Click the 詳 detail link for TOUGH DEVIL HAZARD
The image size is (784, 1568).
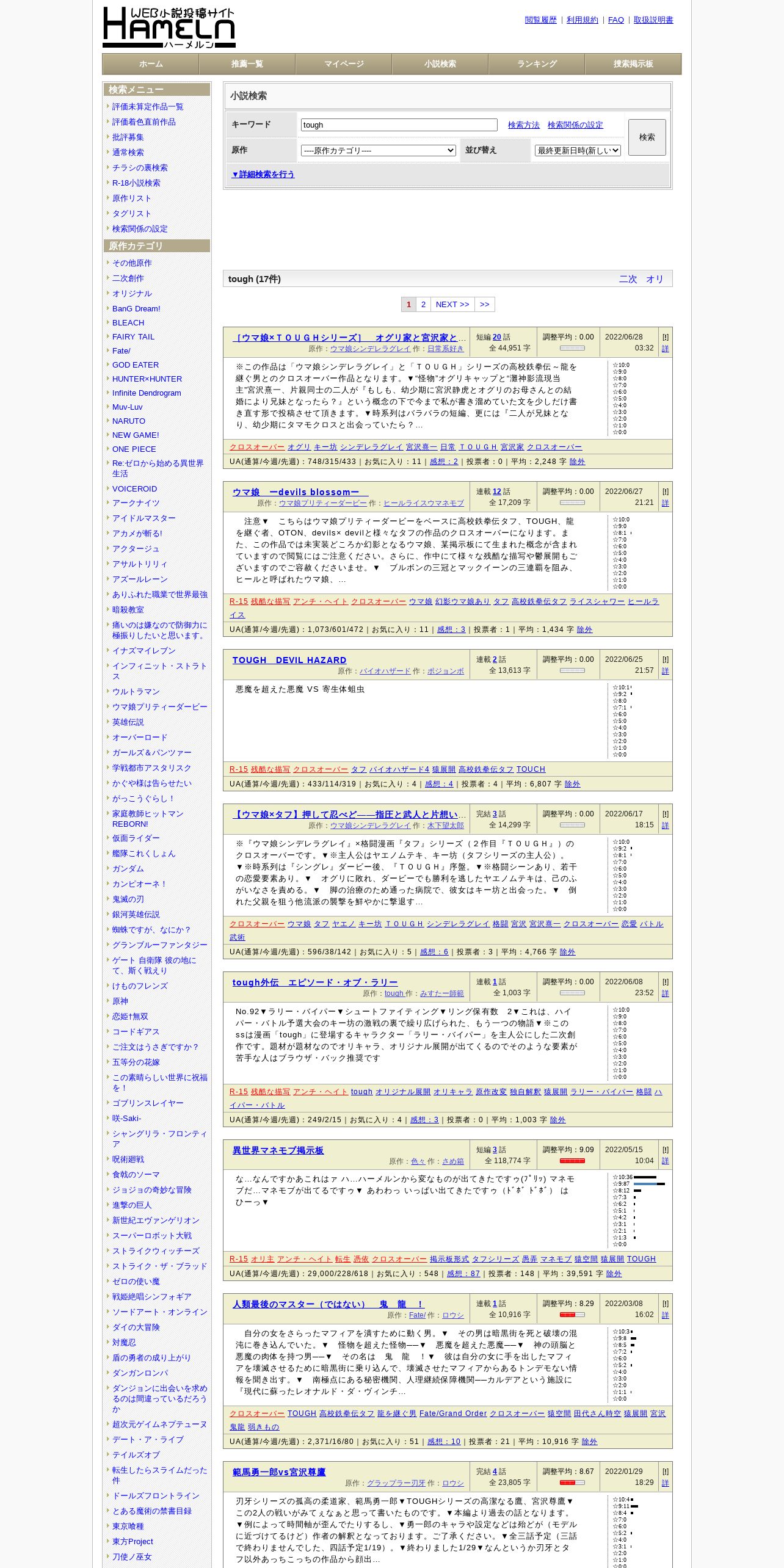pos(666,671)
